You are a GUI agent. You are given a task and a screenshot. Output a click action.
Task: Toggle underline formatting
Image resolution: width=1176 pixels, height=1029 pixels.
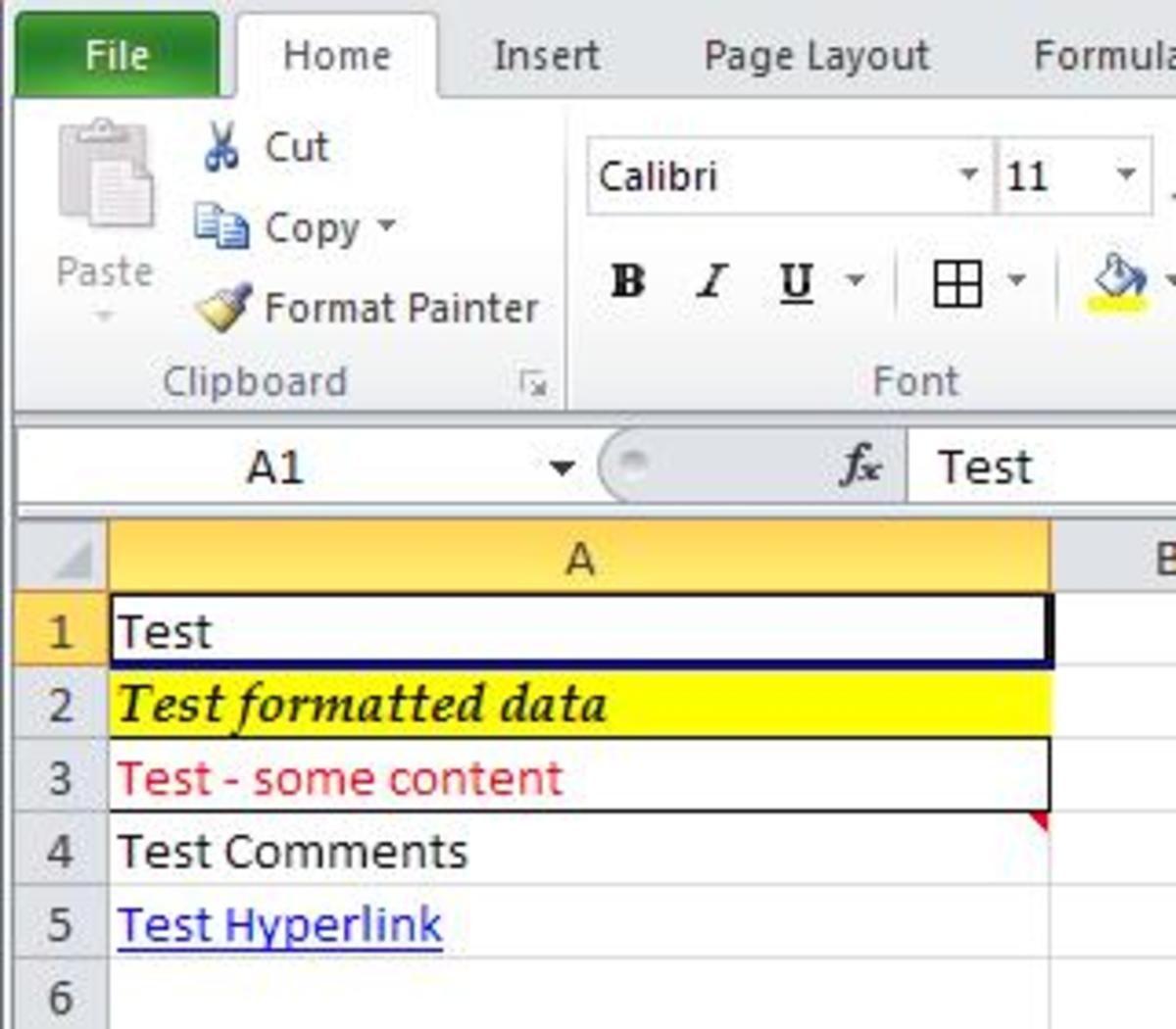794,283
